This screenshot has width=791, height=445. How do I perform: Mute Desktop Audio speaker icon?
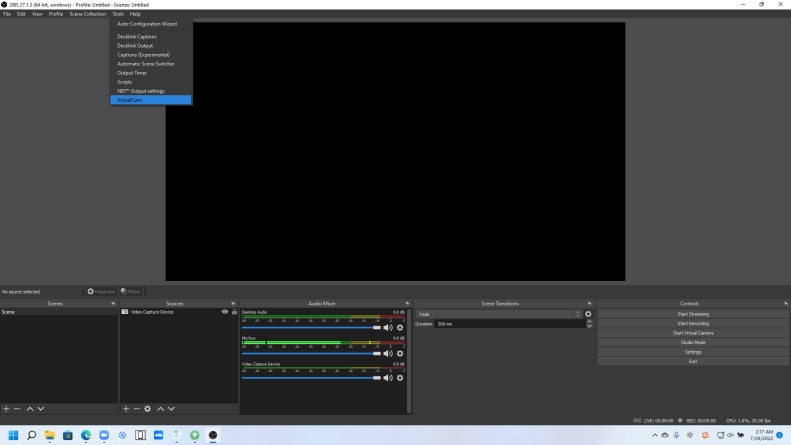[x=388, y=328]
